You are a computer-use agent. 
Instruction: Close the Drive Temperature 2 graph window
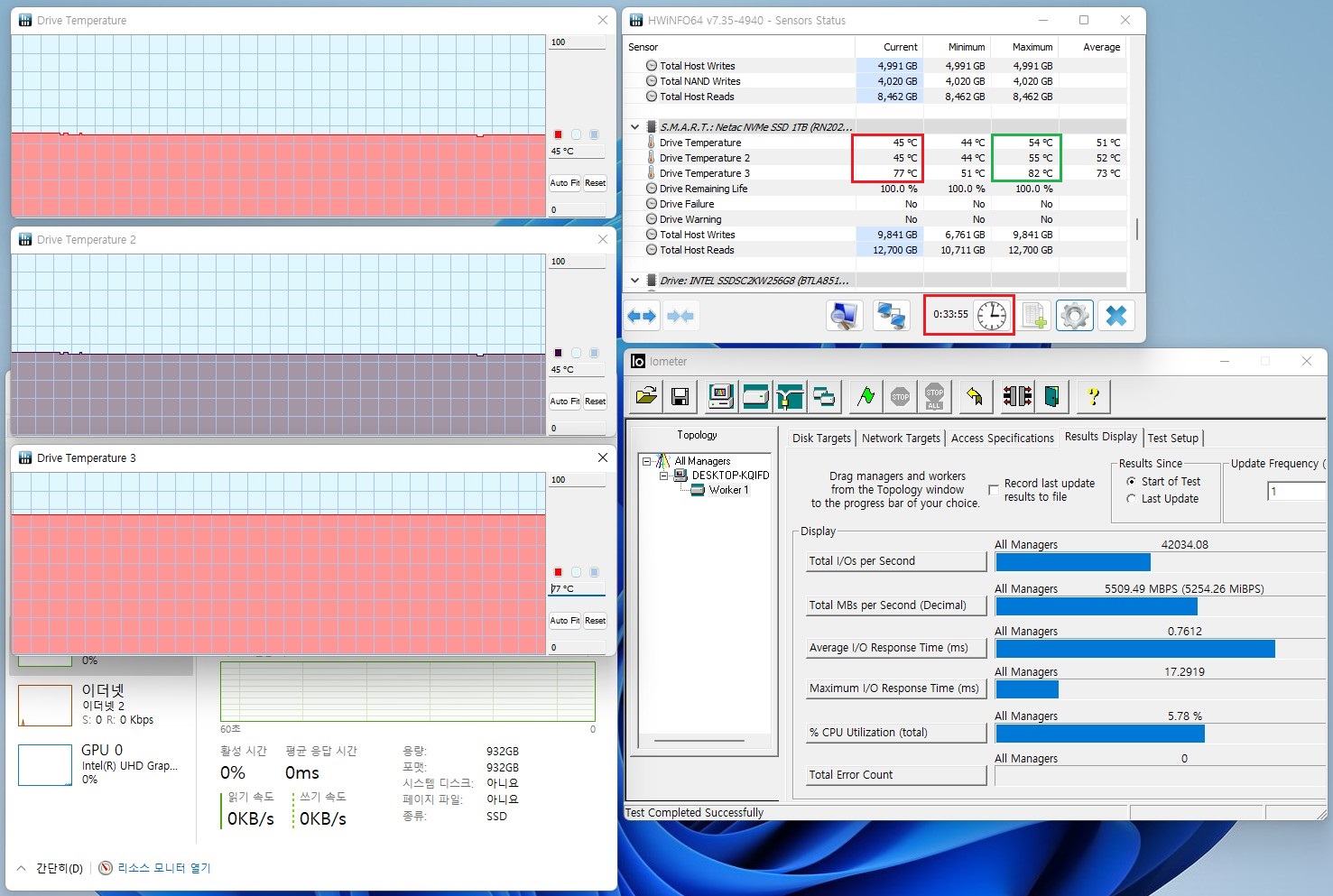tap(603, 239)
